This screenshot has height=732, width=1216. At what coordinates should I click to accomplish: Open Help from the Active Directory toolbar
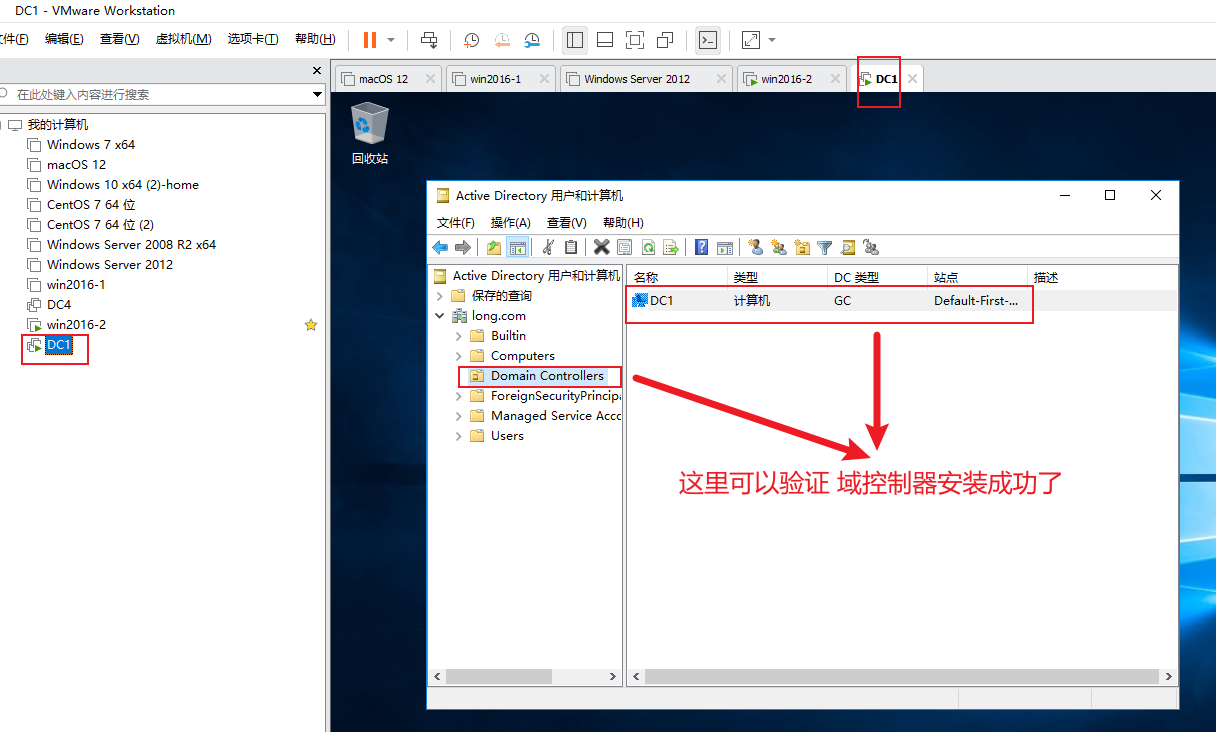(x=702, y=247)
